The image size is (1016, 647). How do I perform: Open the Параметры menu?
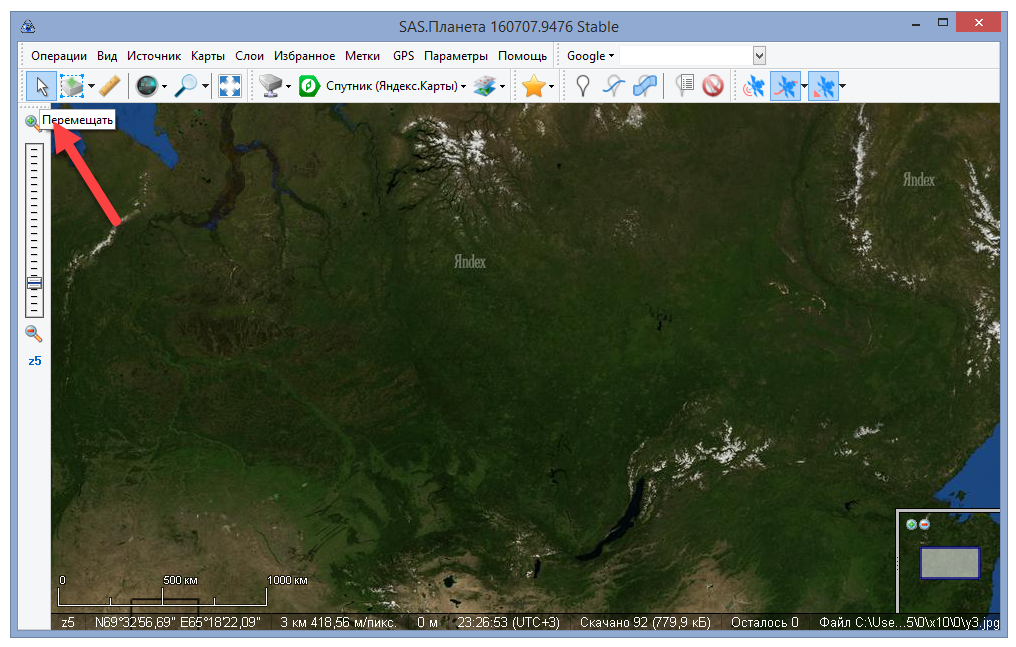click(x=455, y=56)
